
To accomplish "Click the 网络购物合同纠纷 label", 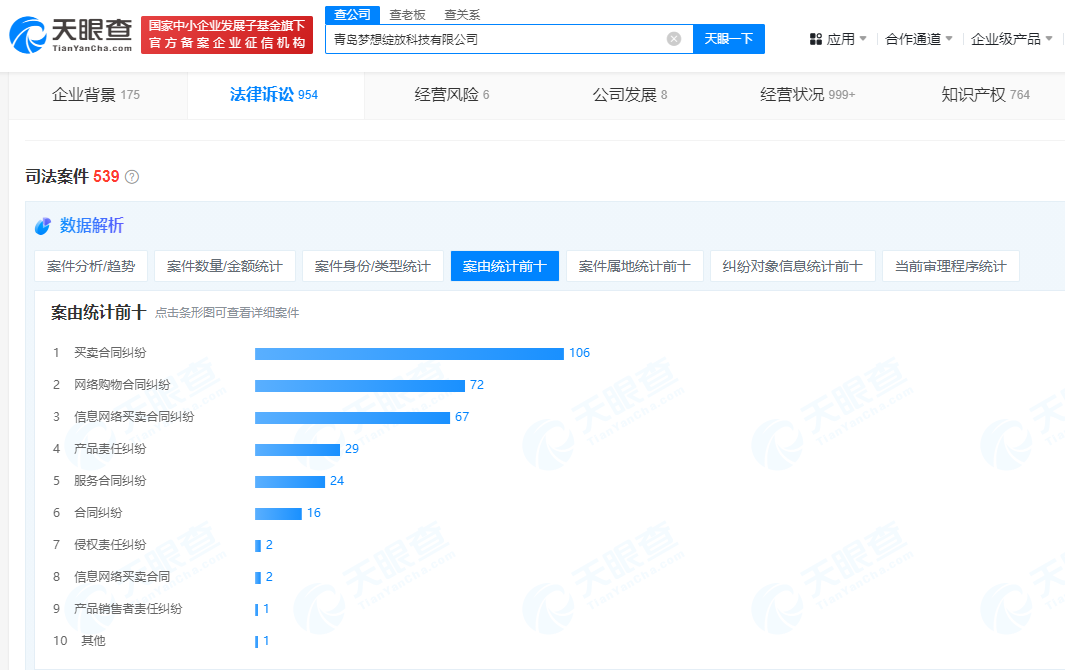I will click(122, 385).
